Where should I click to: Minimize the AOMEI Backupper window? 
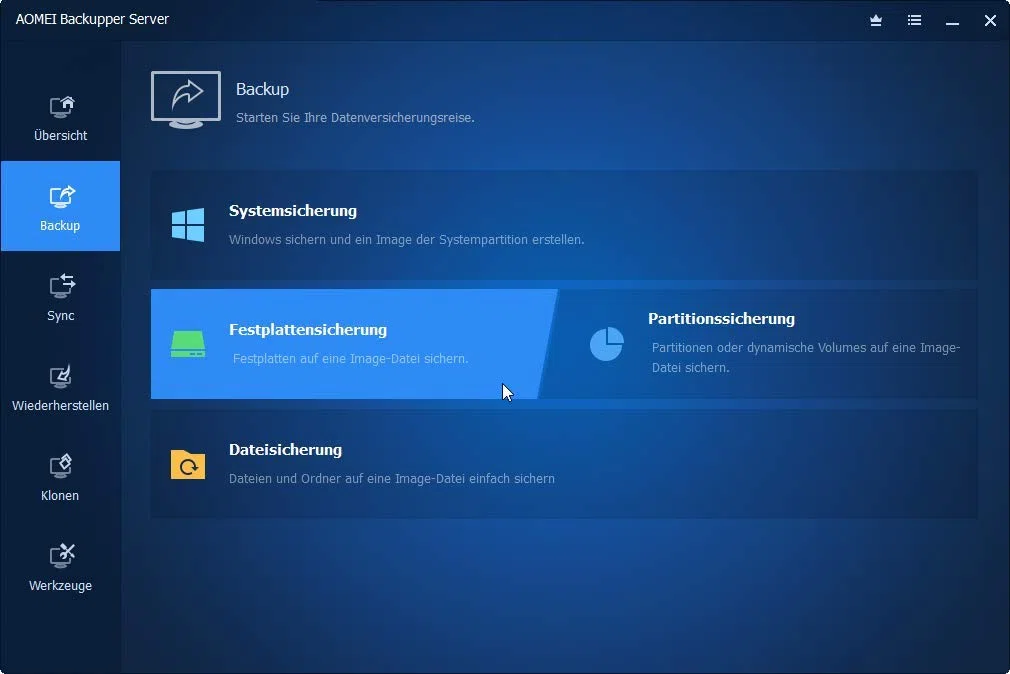pos(952,21)
